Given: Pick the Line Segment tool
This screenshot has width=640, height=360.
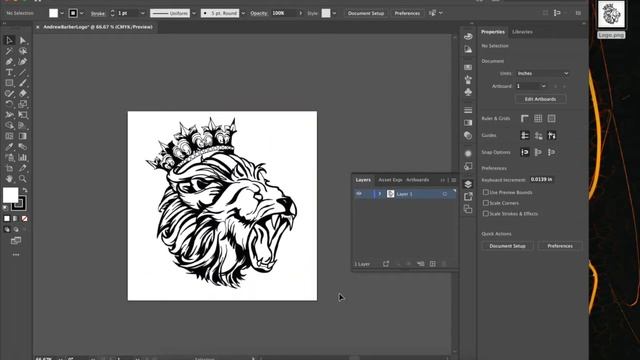Looking at the screenshot, I should click(22, 72).
